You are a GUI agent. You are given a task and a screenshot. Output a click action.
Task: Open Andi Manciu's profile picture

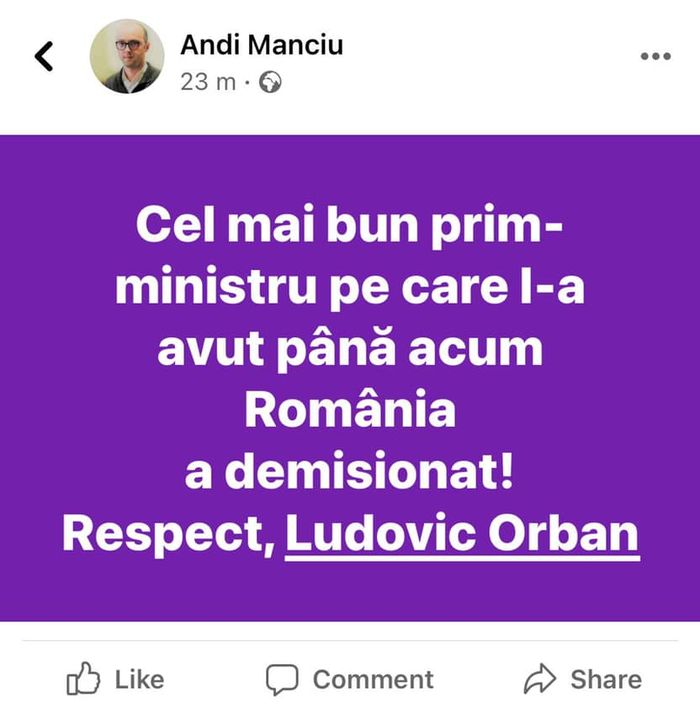tap(127, 56)
